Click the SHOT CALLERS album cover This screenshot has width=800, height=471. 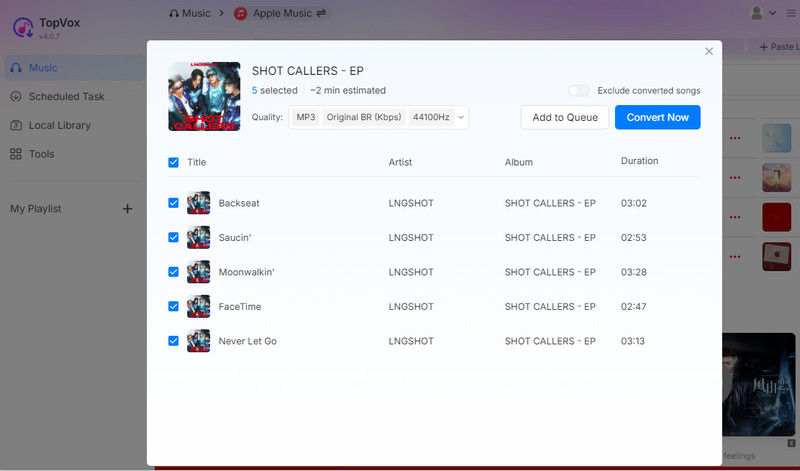coord(204,97)
